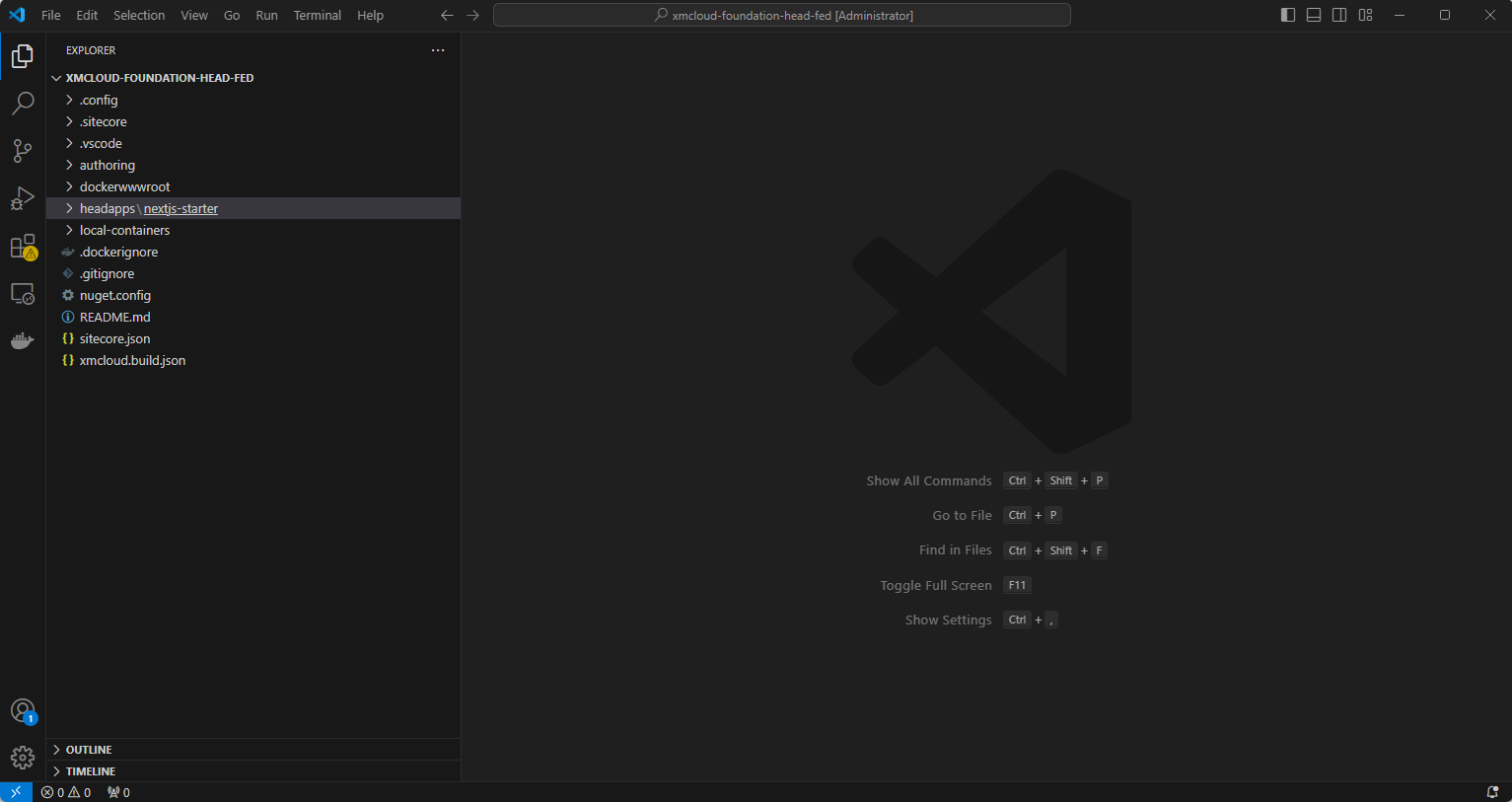Open the Go menu
The image size is (1512, 802).
click(232, 15)
